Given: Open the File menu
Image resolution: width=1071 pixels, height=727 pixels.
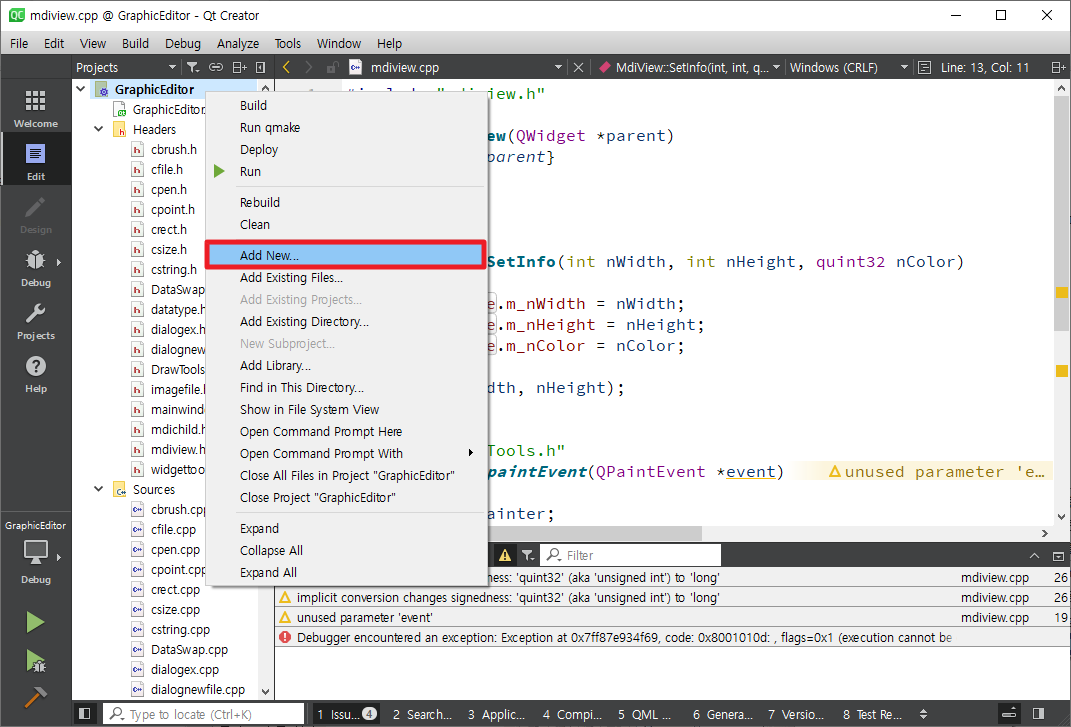Looking at the screenshot, I should click(x=19, y=43).
